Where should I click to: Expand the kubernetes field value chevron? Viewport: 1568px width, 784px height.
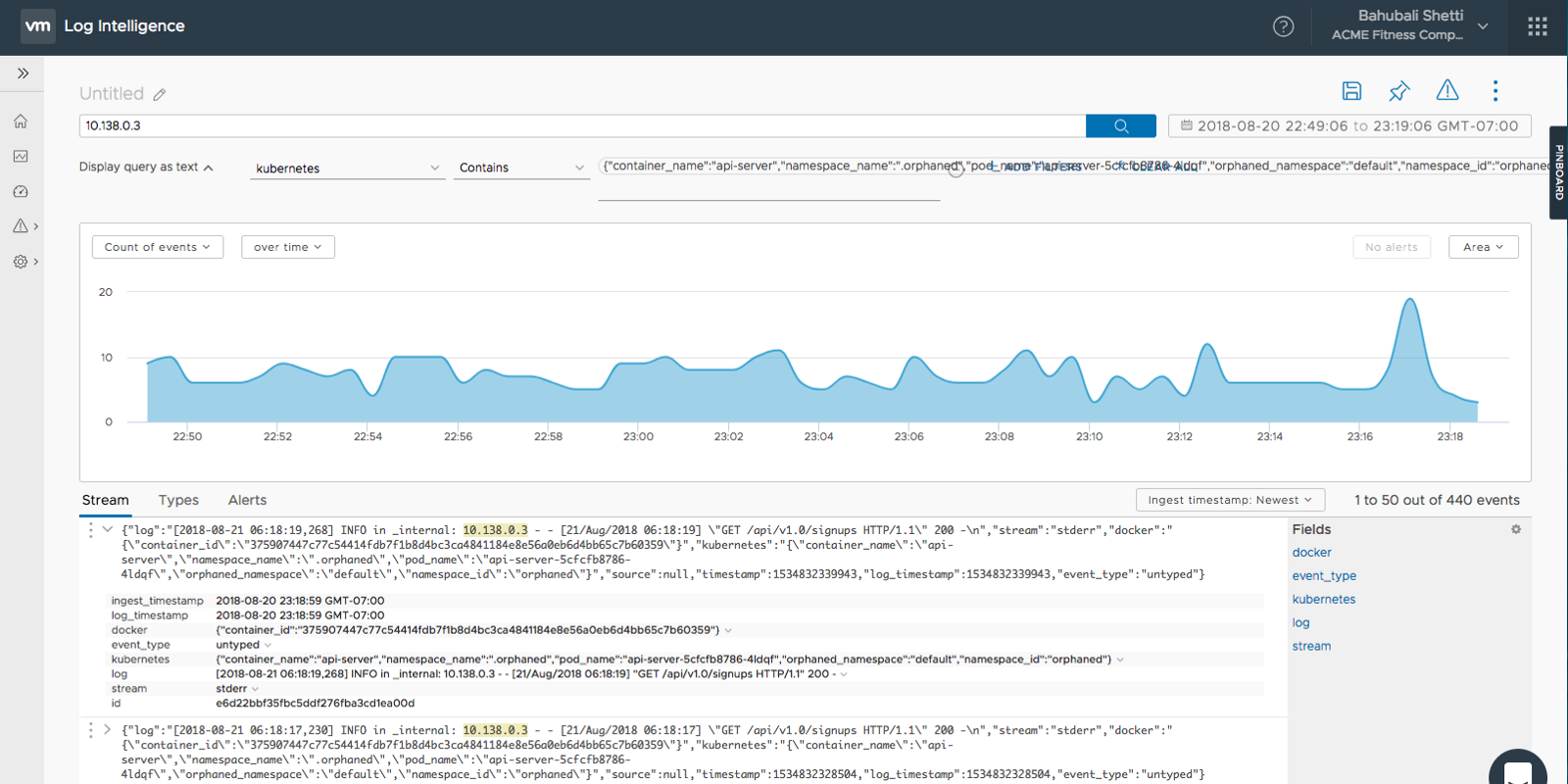(x=1120, y=660)
